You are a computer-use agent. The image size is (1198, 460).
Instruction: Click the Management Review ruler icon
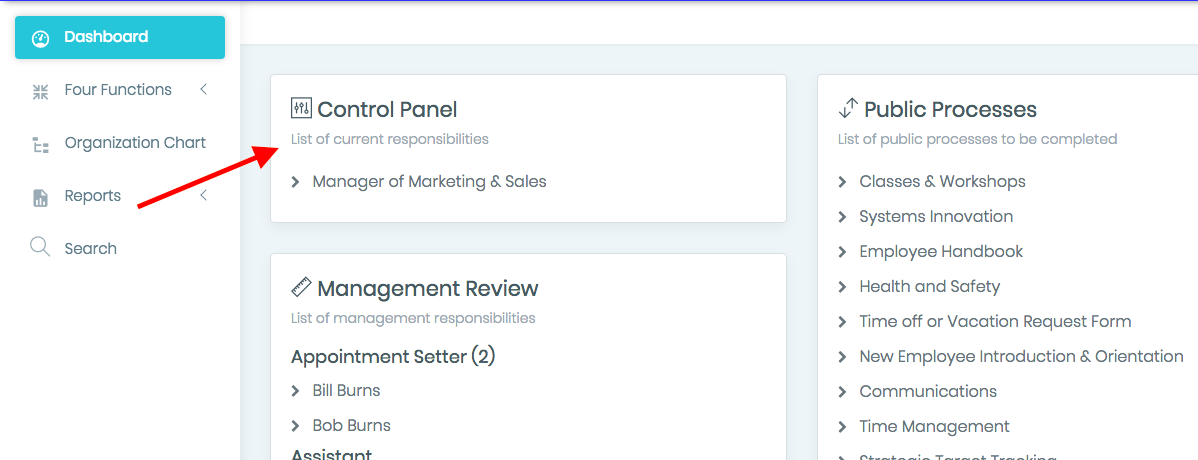301,287
